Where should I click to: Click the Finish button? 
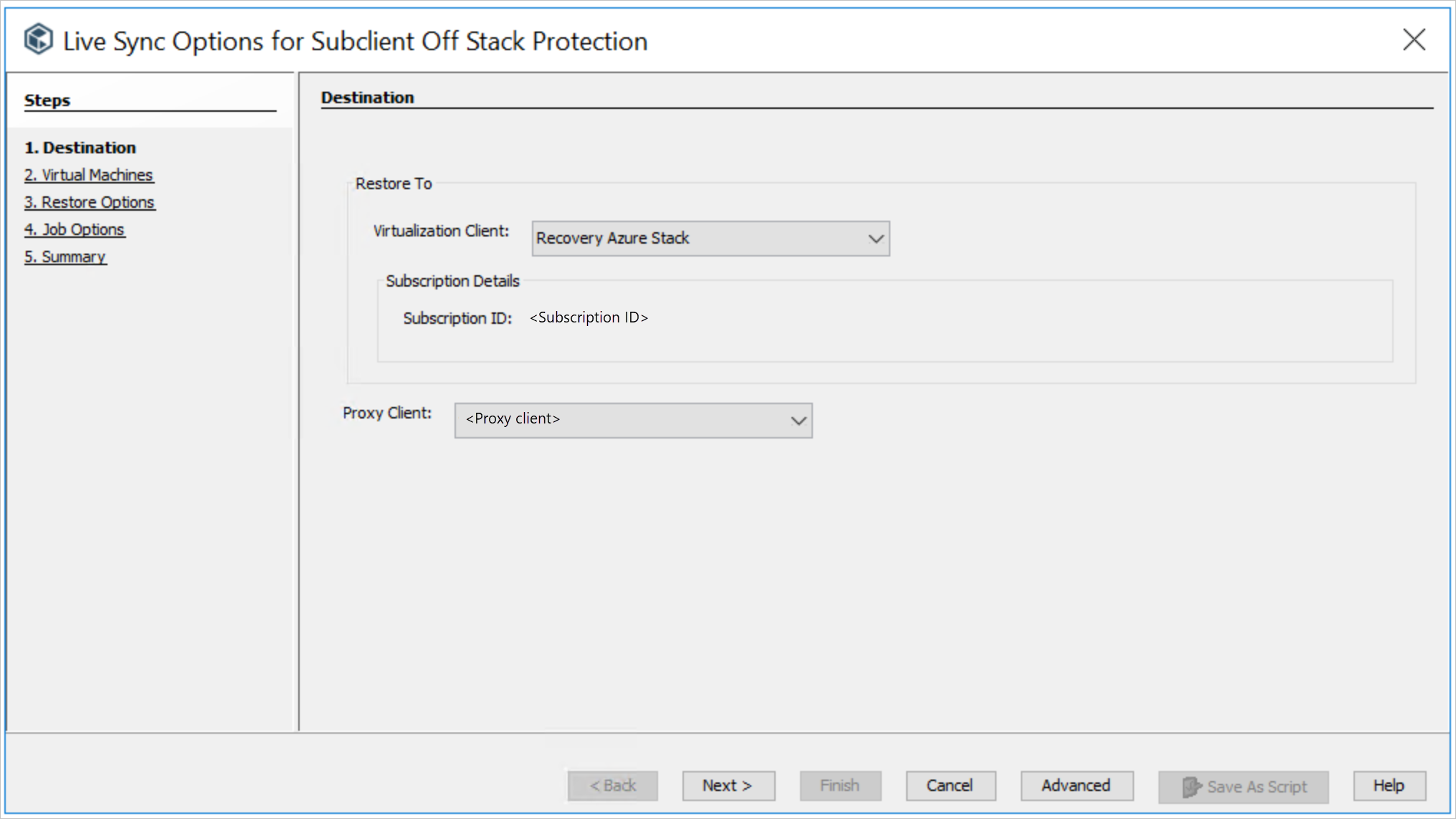pos(840,785)
